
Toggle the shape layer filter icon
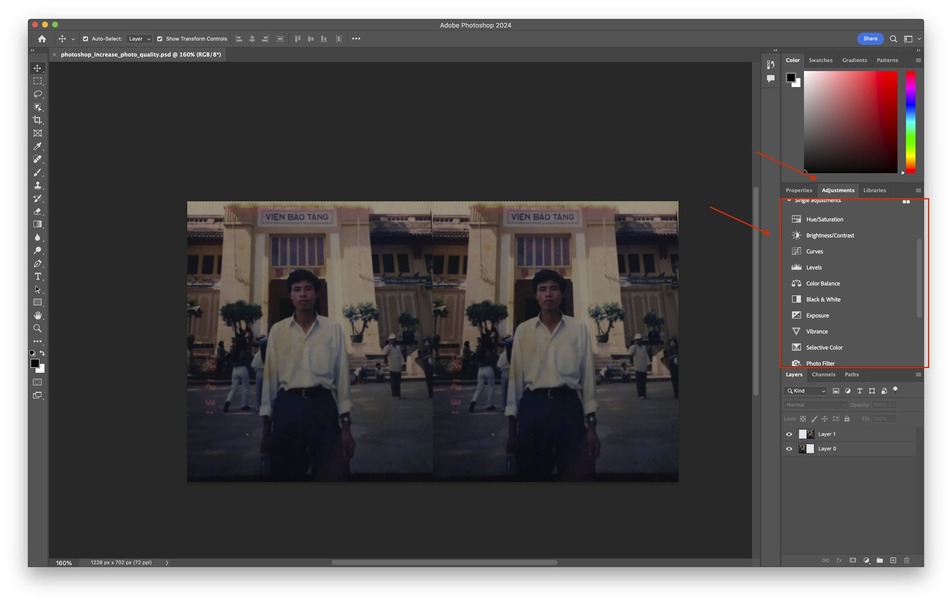pyautogui.click(x=872, y=391)
